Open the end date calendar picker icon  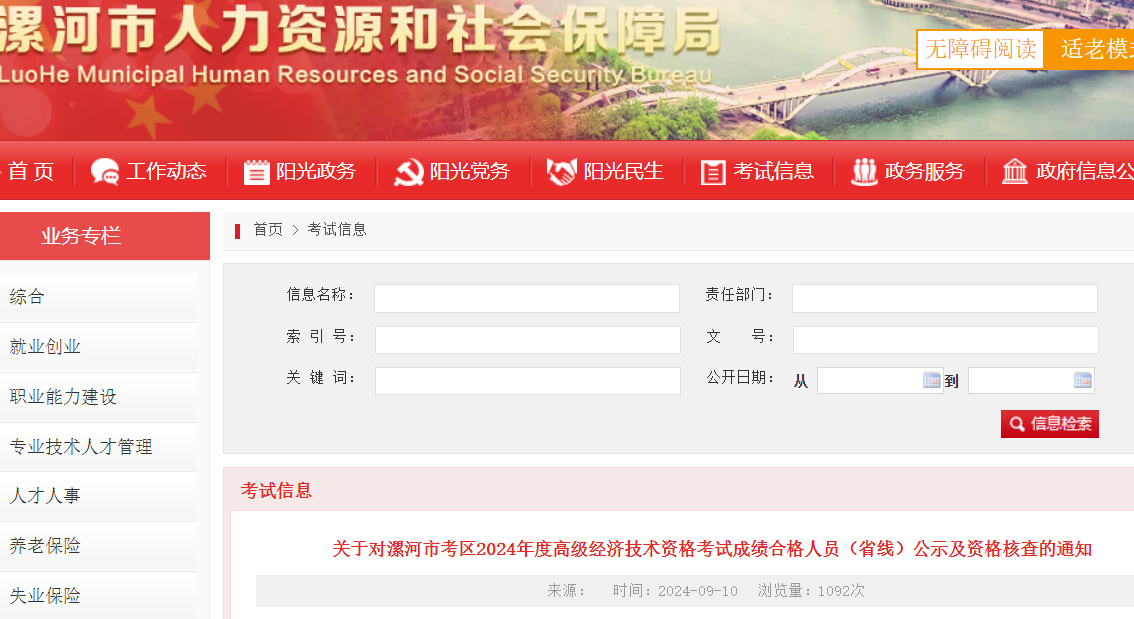pyautogui.click(x=1083, y=380)
